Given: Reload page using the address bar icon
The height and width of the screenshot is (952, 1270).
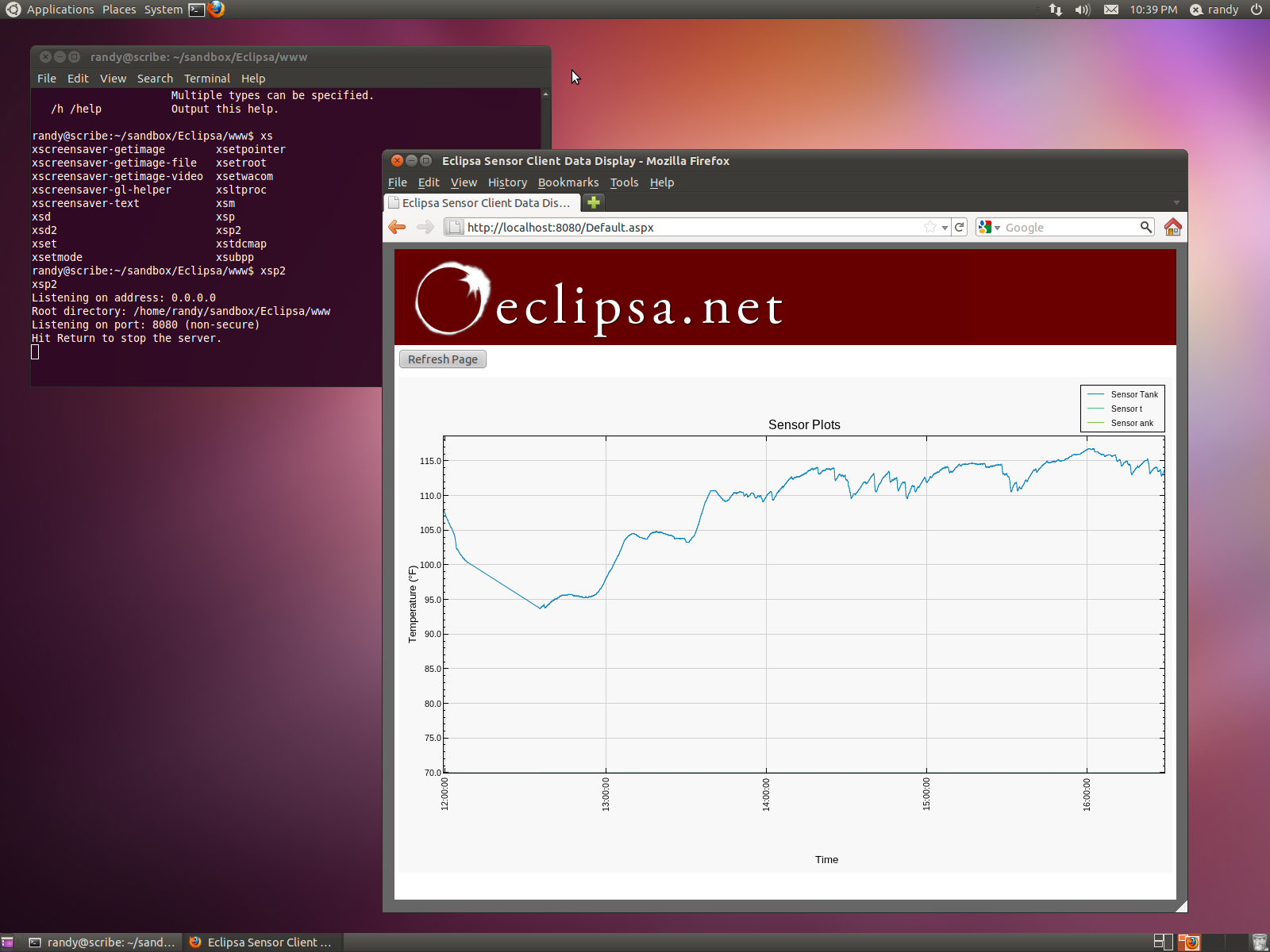Looking at the screenshot, I should 960,228.
